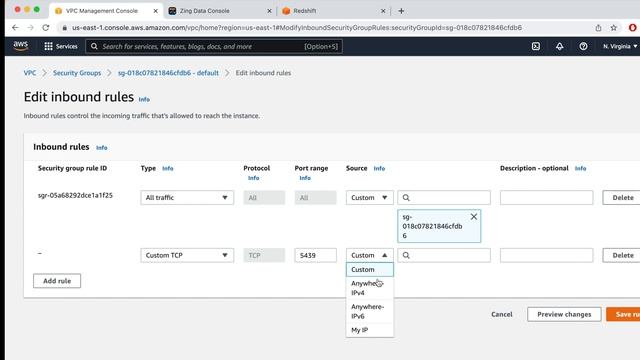Remove the sg-018c07821846cfdb6 source chip
This screenshot has width=640, height=360.
(x=473, y=217)
